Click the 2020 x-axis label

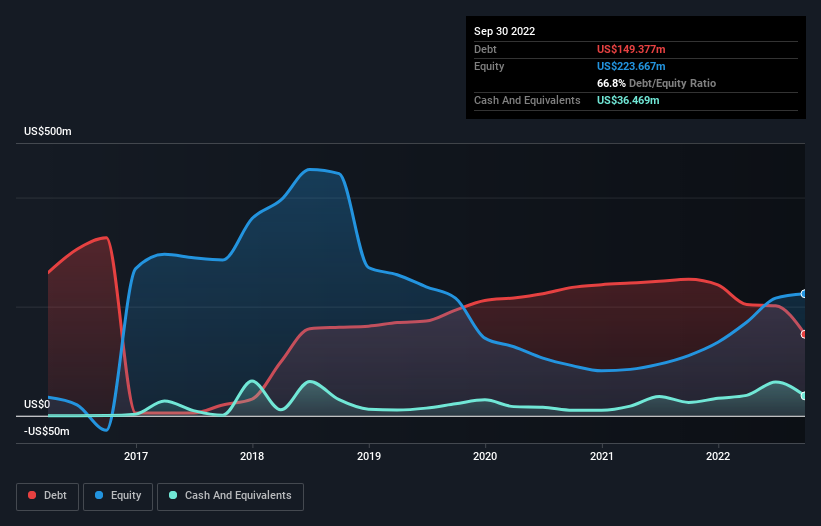click(x=485, y=456)
